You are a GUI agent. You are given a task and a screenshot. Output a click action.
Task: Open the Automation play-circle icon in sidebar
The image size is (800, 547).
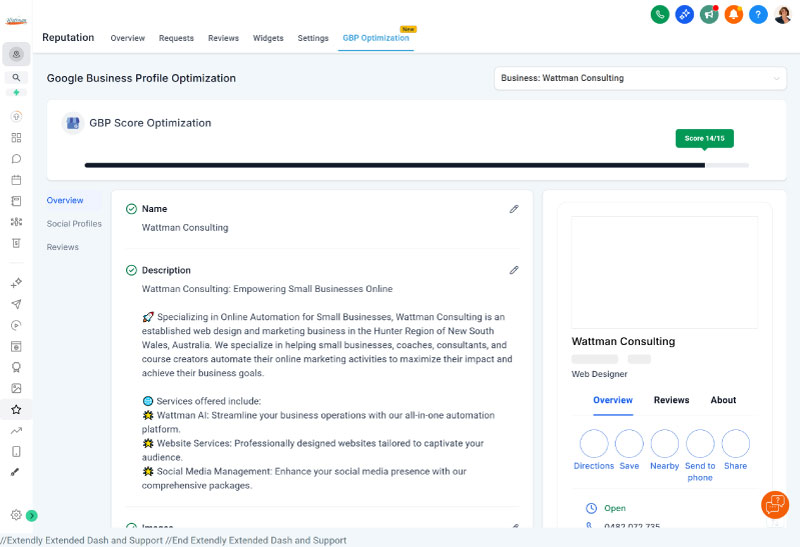[x=16, y=325]
